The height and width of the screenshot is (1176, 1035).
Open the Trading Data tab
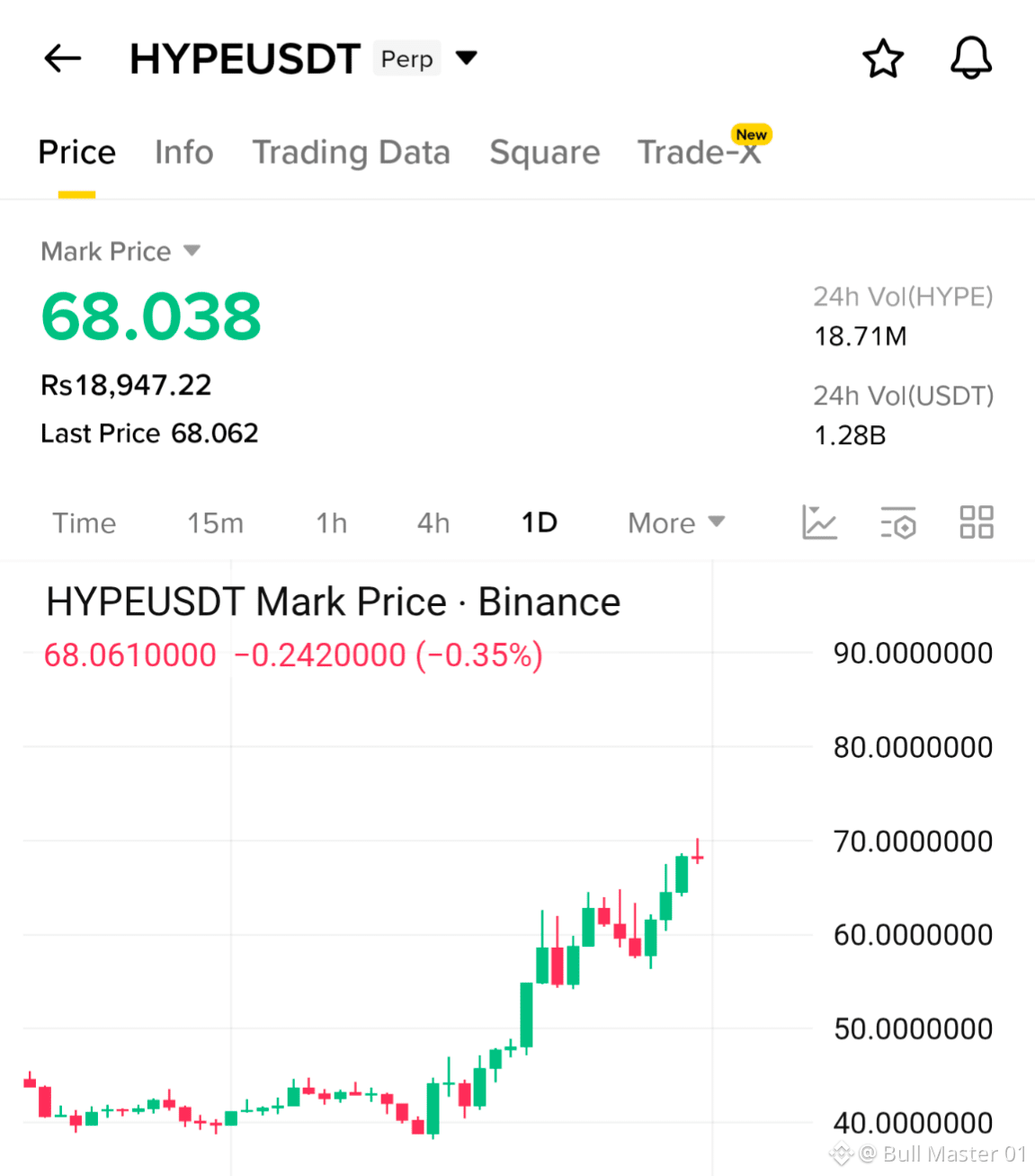click(351, 152)
